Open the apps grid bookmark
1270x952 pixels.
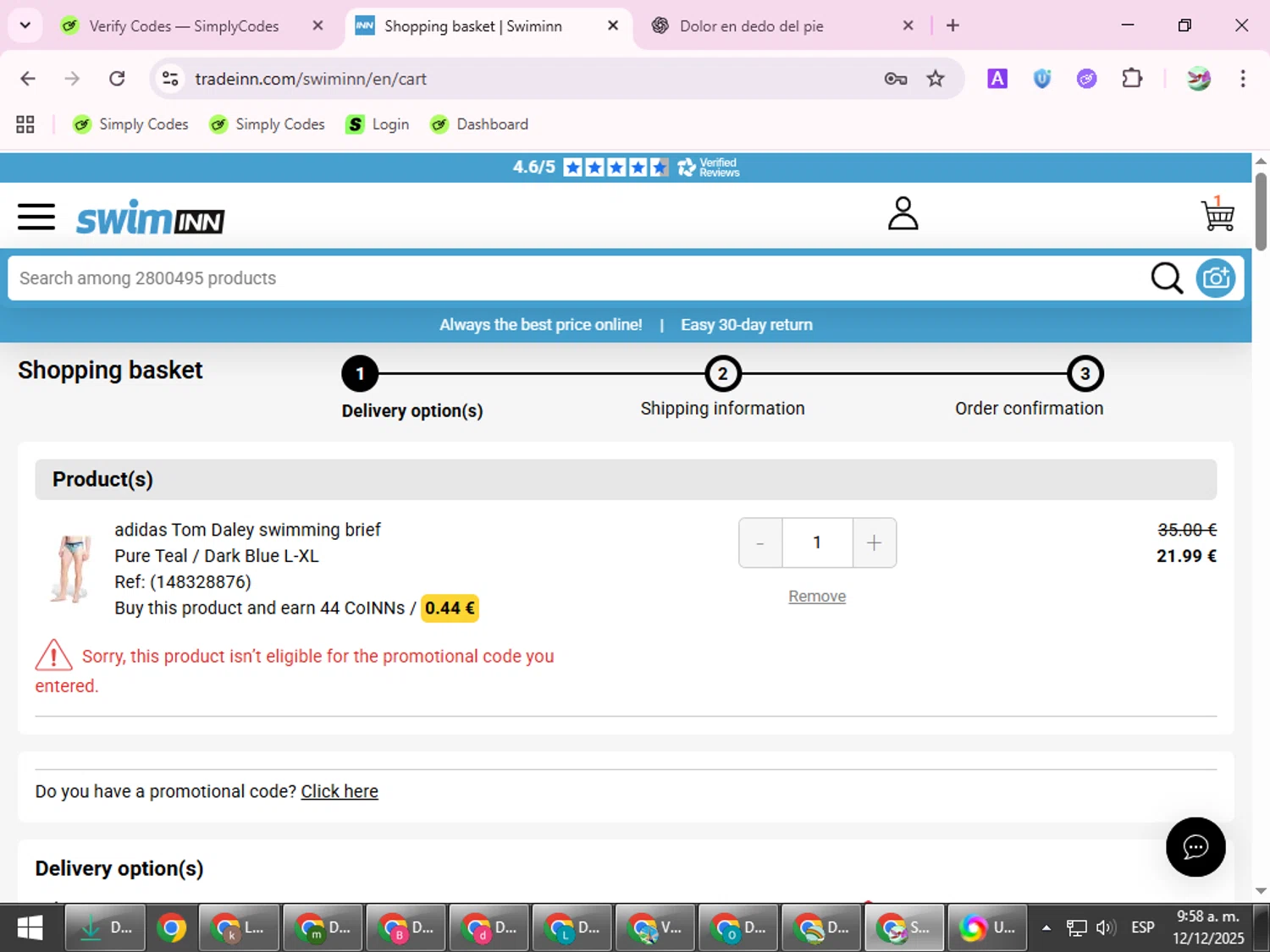point(25,124)
